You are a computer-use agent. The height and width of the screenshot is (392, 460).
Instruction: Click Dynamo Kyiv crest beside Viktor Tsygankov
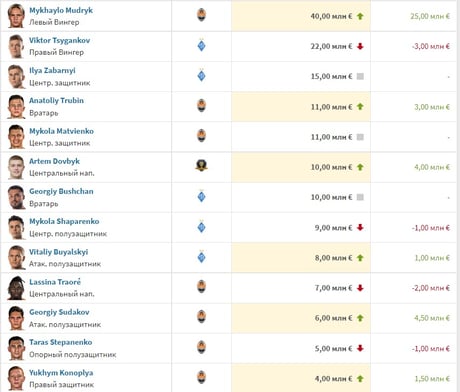coord(201,45)
